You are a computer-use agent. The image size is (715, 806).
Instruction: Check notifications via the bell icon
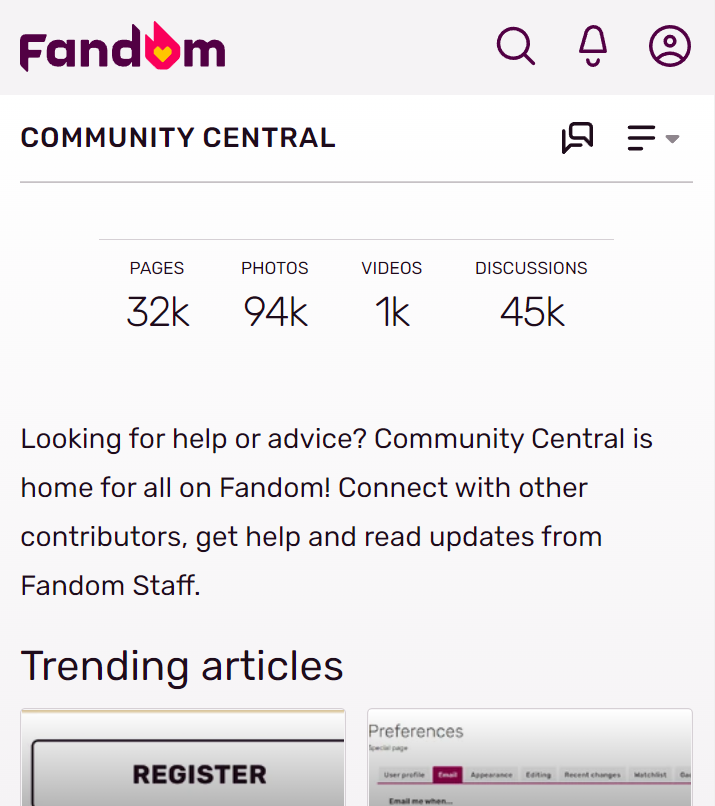coord(593,46)
